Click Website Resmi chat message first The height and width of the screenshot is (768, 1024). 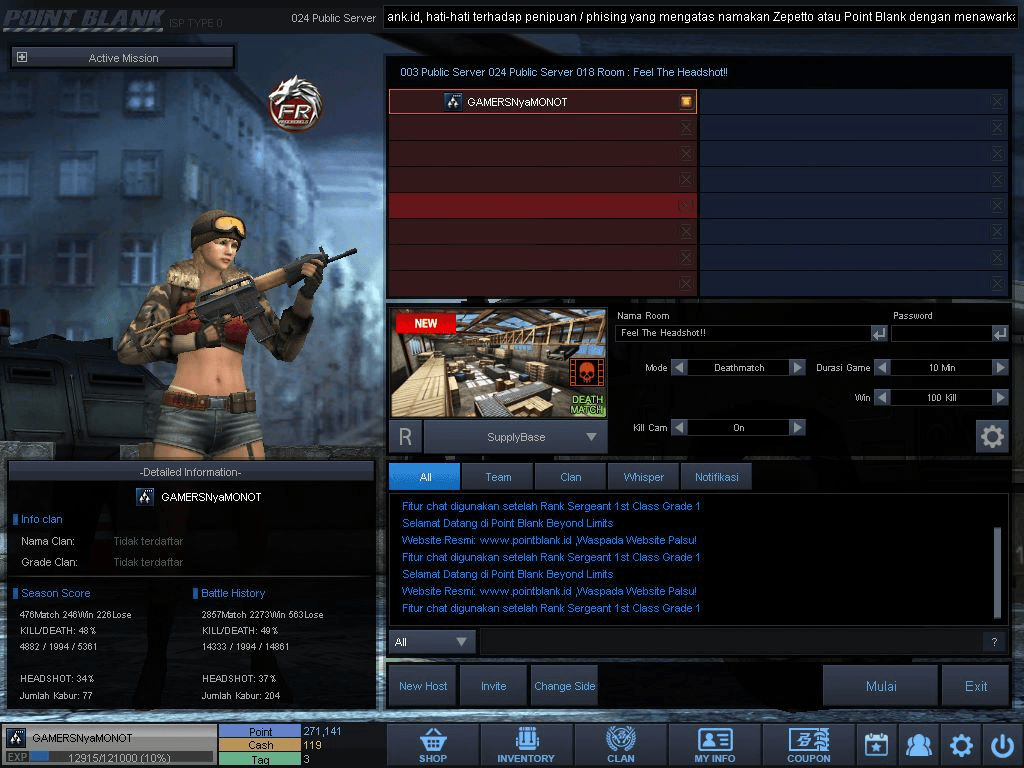tap(549, 540)
